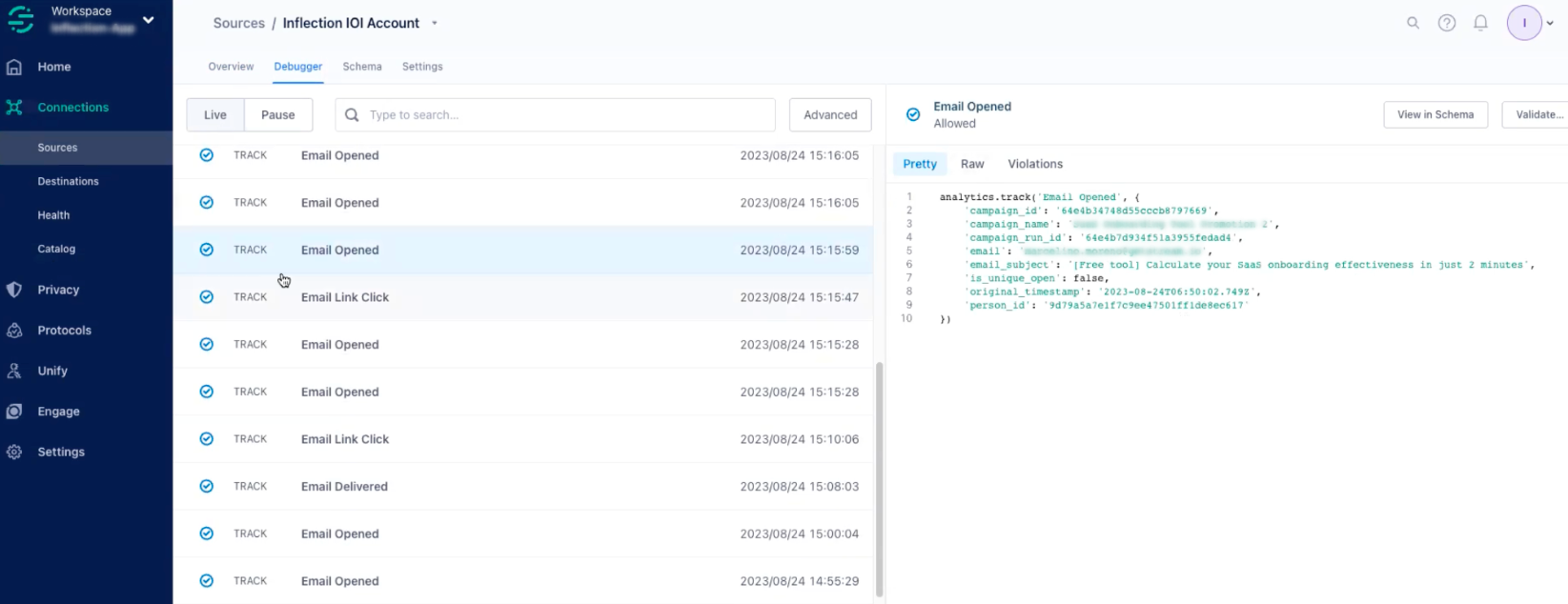Open sidebar Settings gear icon
This screenshot has width=1568, height=604.
[14, 452]
